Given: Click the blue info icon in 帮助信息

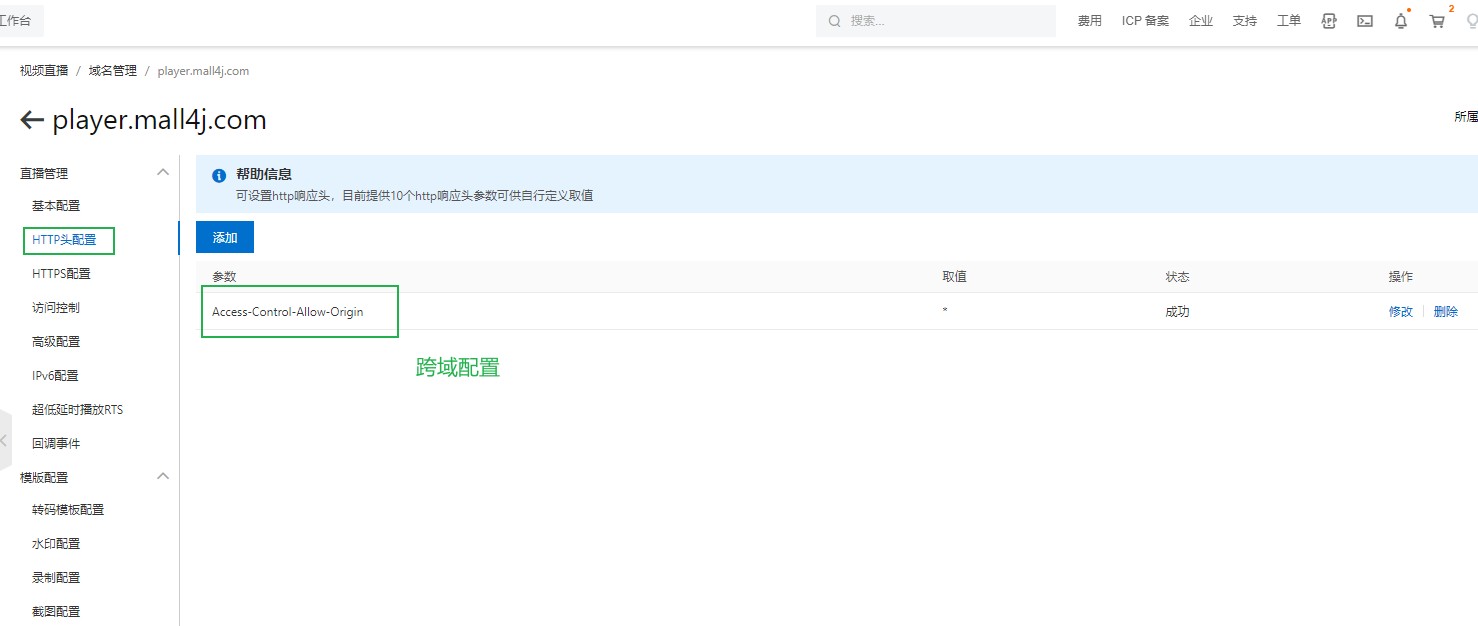Looking at the screenshot, I should 219,175.
